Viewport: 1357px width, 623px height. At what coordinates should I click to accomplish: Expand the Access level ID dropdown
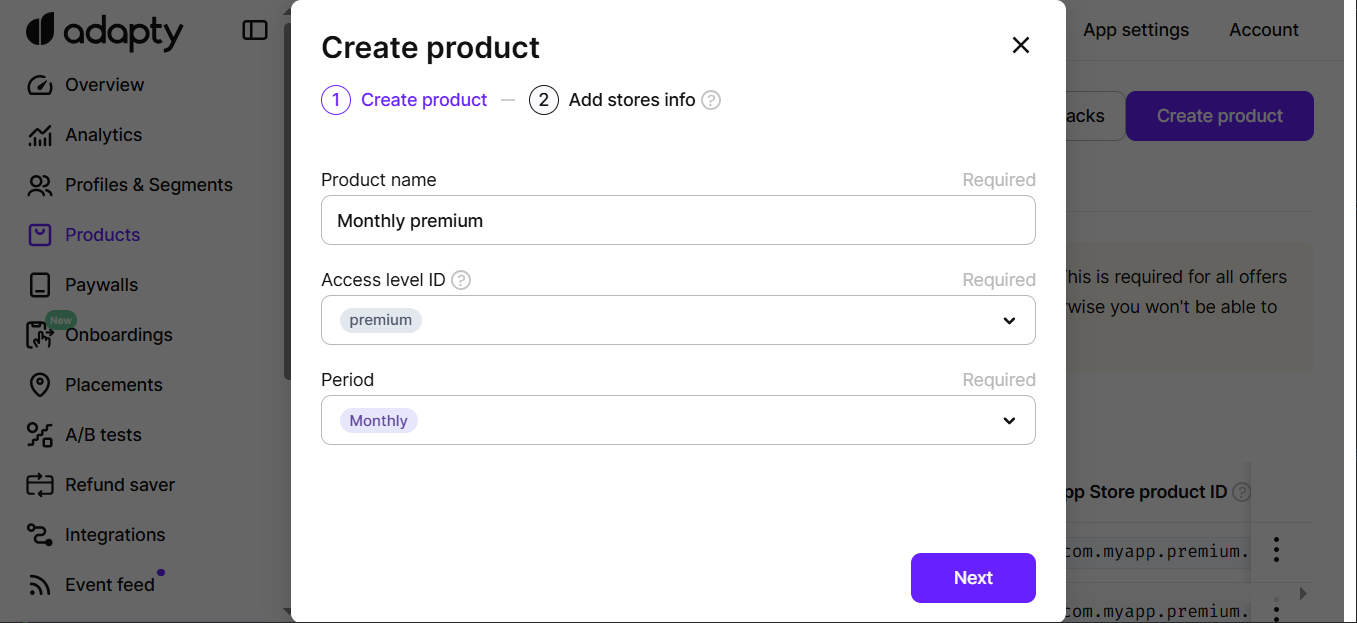[678, 320]
